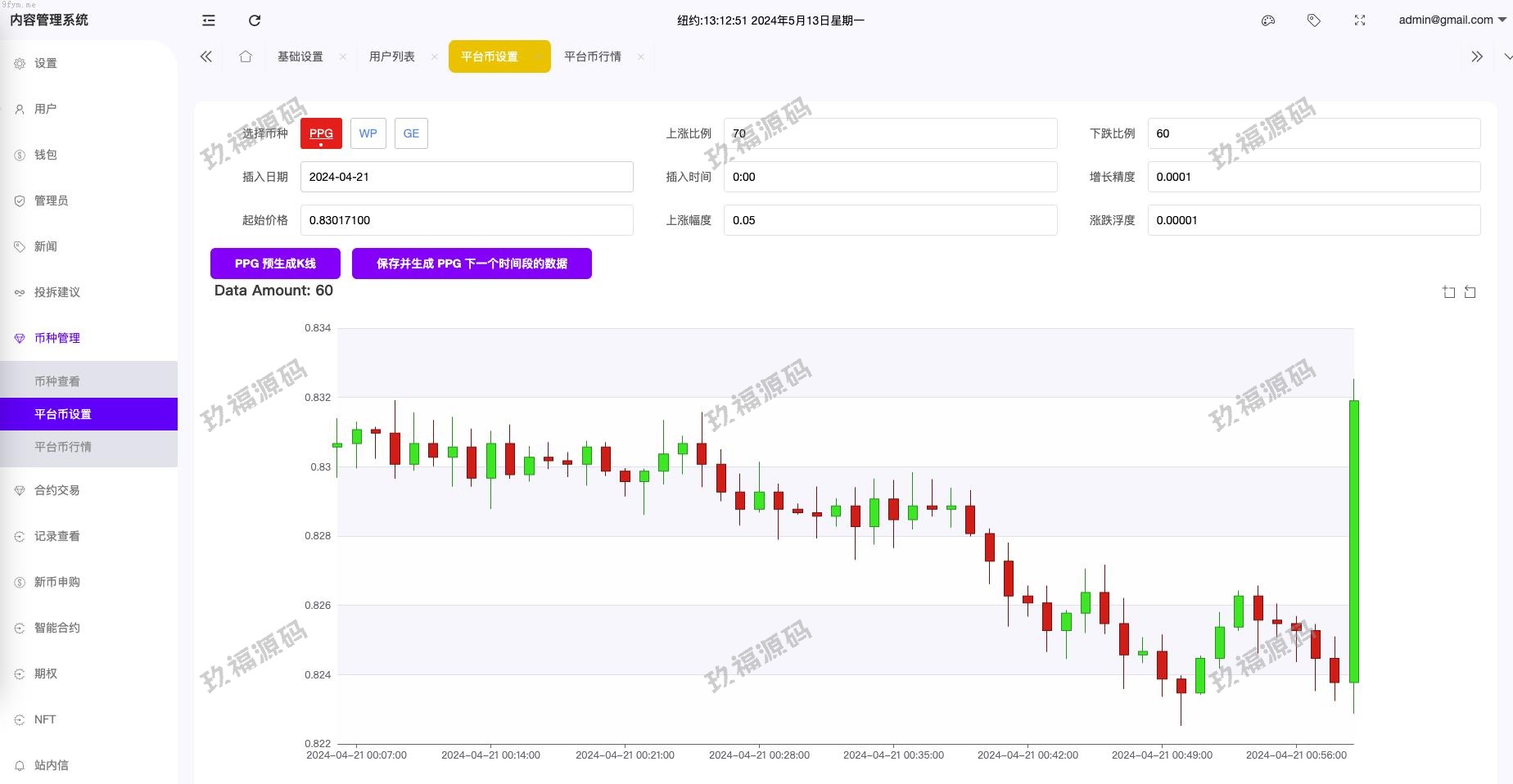Screen dimensions: 1513x784
Task: Enter fullscreen via the expand icon
Action: click(1359, 20)
